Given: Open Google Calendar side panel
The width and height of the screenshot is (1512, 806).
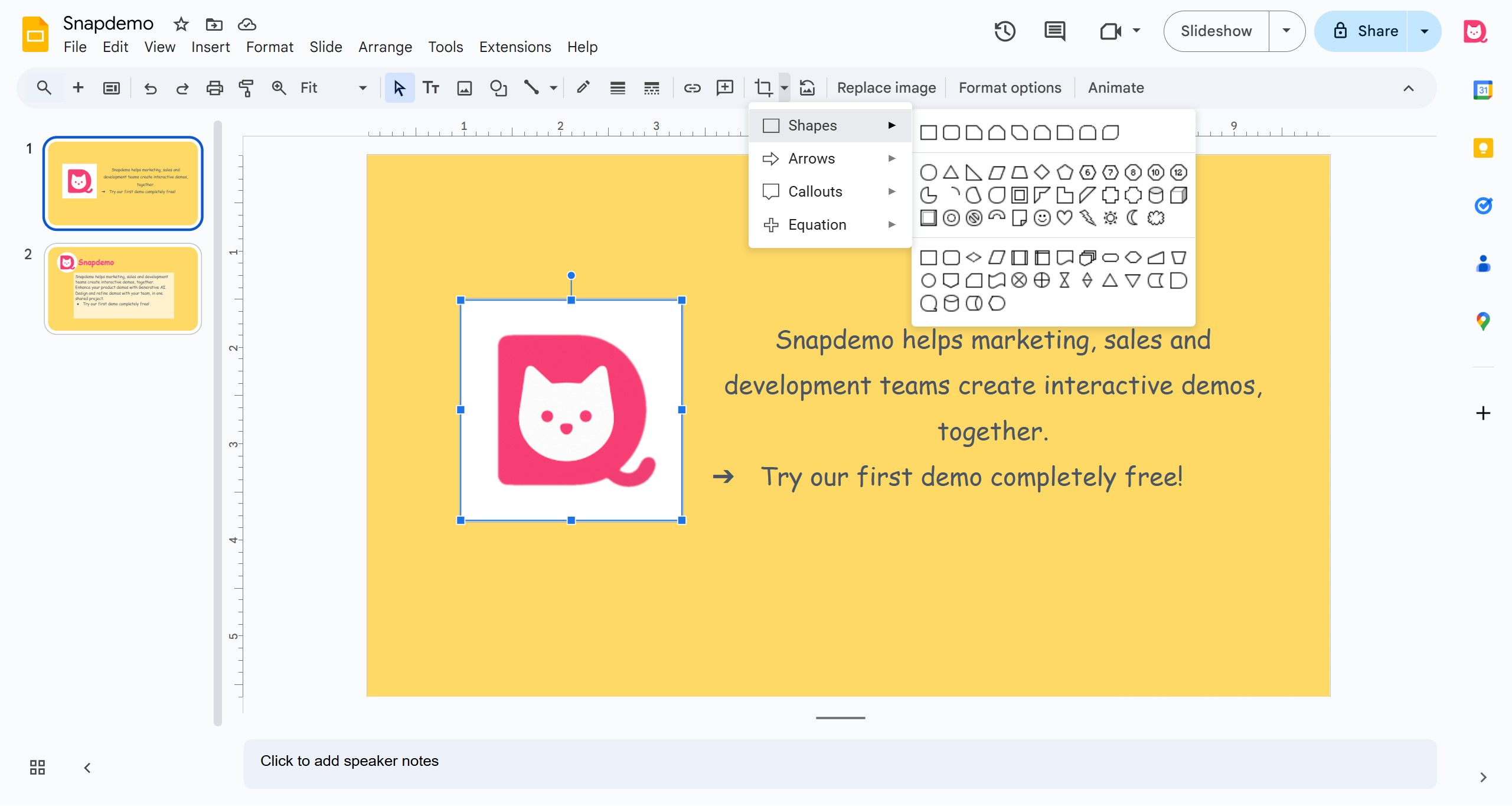Looking at the screenshot, I should click(x=1483, y=90).
